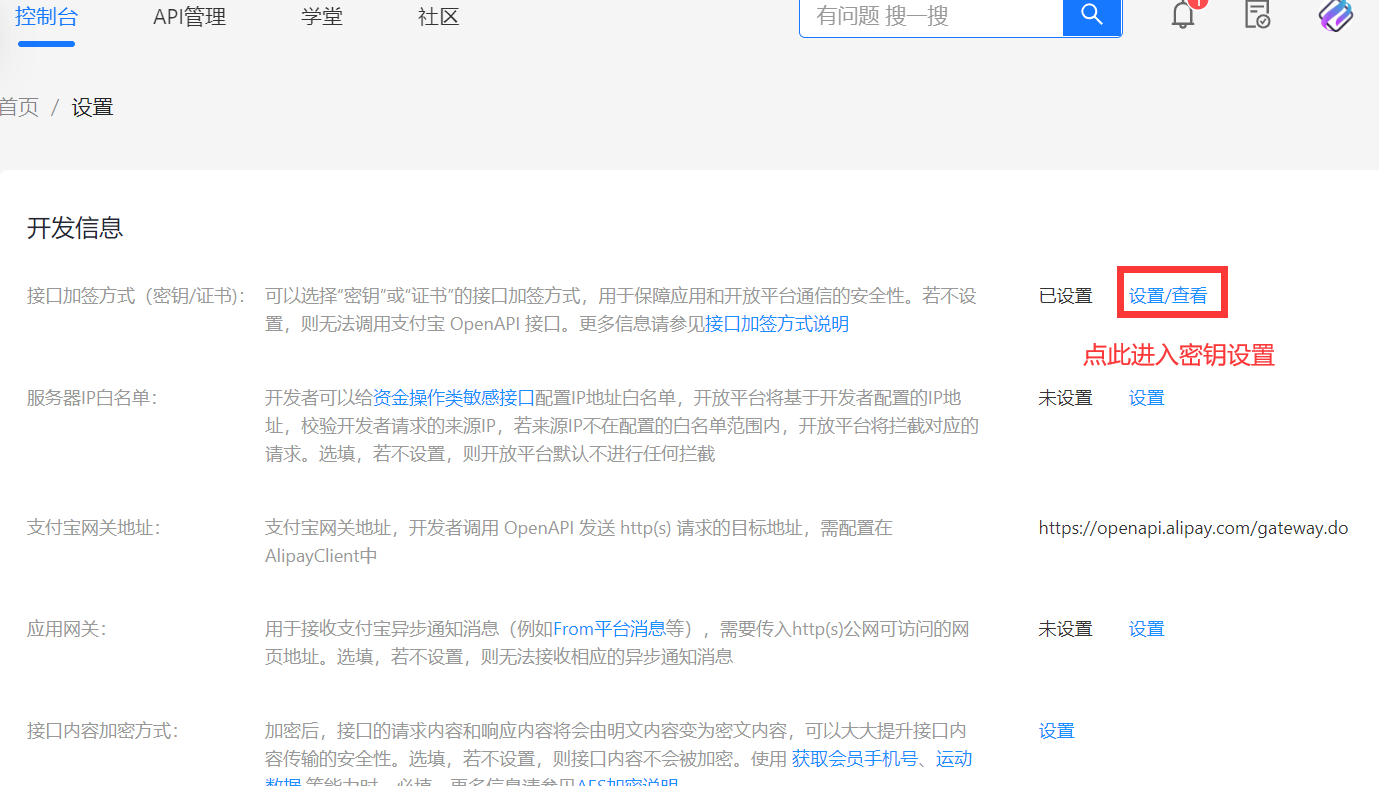Viewport: 1379px width, 786px height.
Task: Open the user avatar icon menu
Action: (x=1335, y=15)
